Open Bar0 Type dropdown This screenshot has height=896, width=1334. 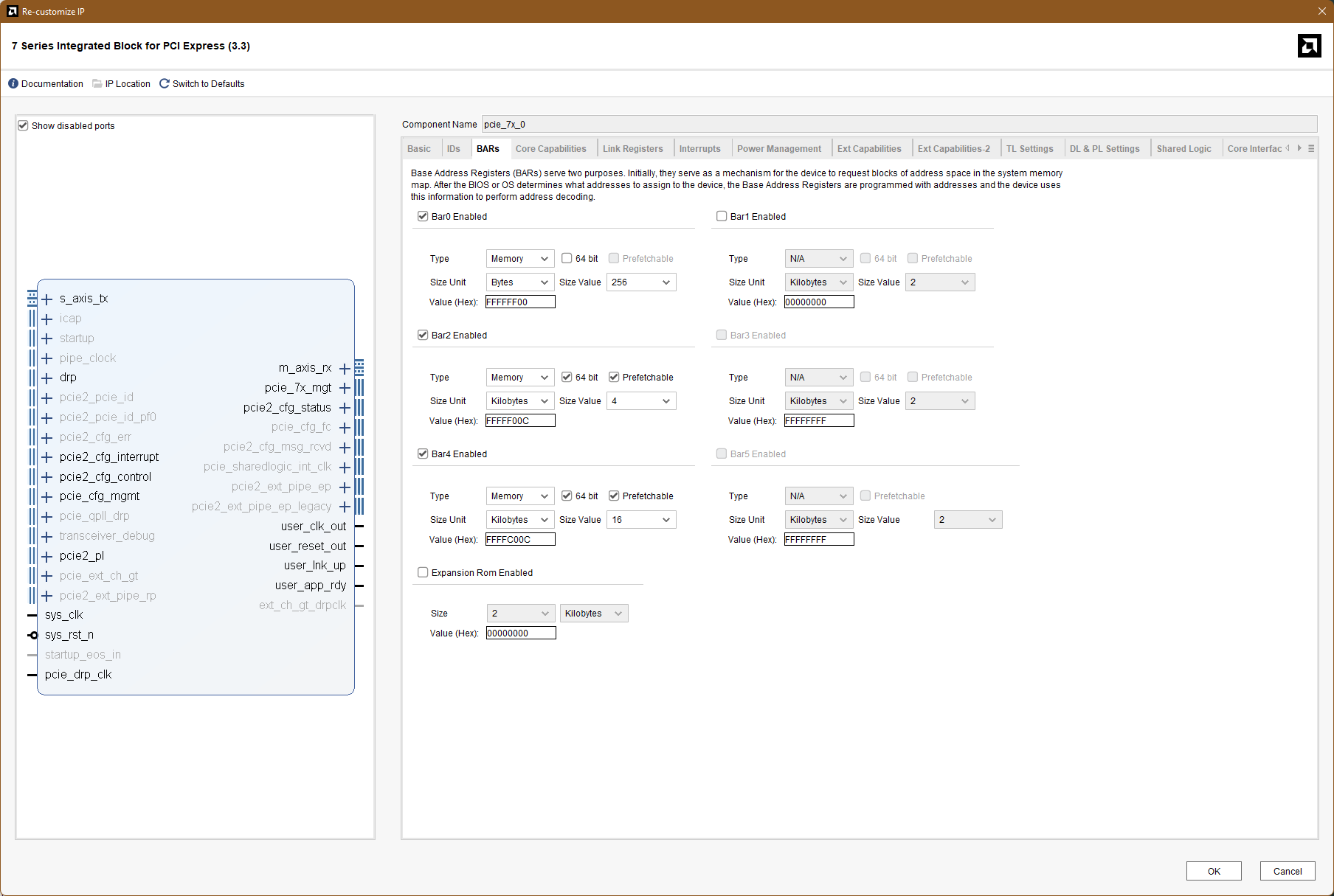click(520, 259)
